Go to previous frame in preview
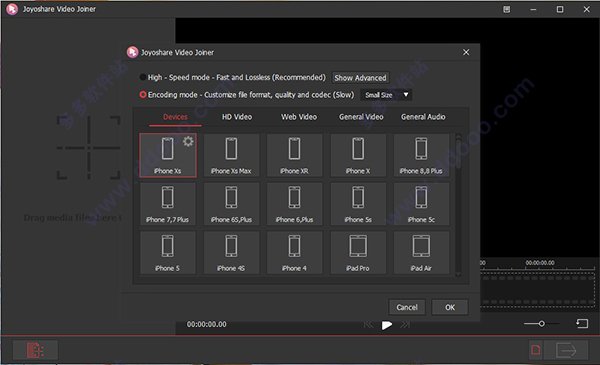600x365 pixels. tap(368, 325)
